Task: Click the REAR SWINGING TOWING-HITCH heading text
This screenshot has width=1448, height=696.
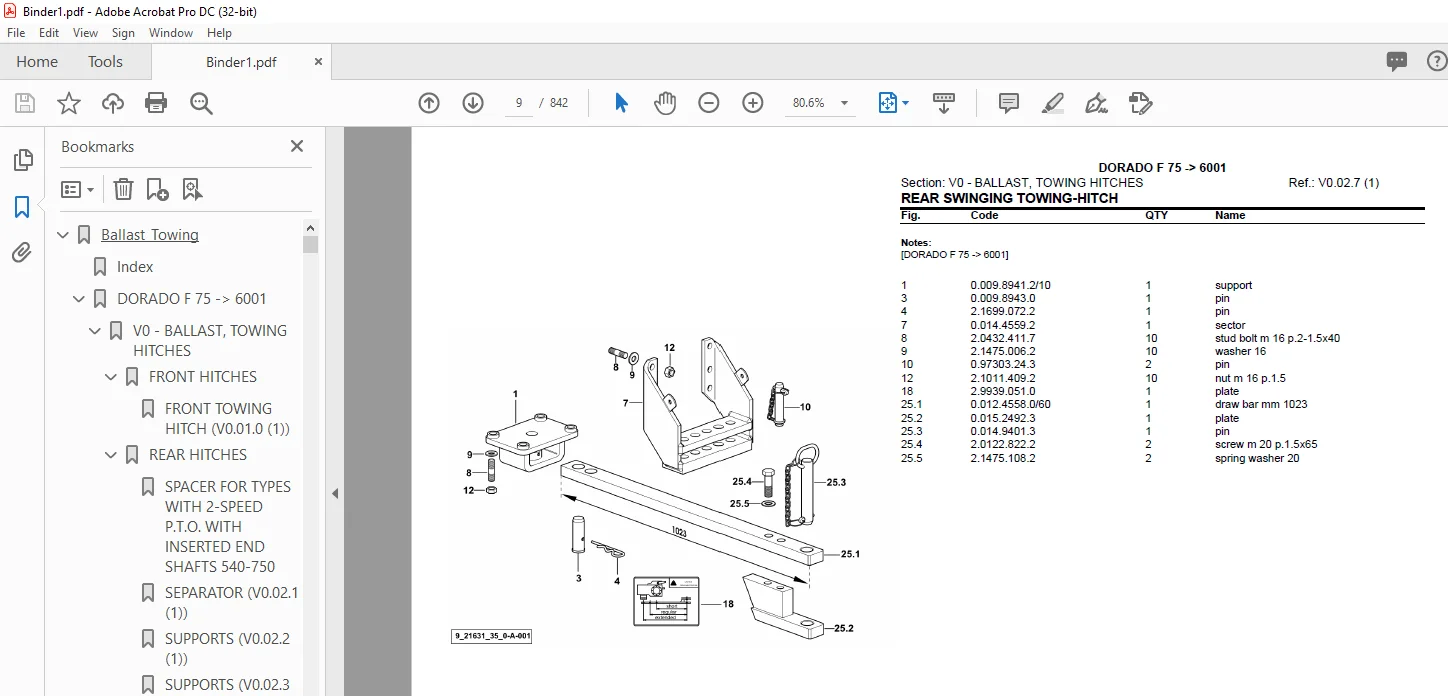Action: click(x=1009, y=198)
